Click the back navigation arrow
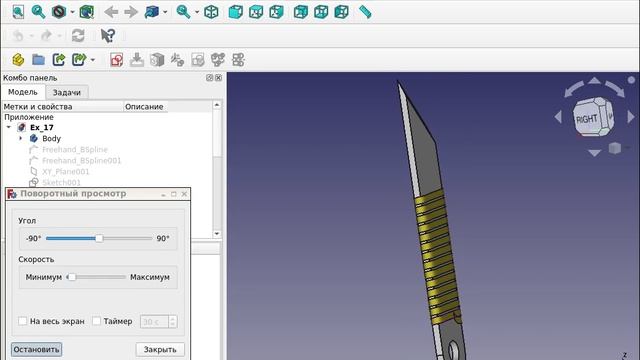Screen dimensions: 640x360 tap(111, 12)
